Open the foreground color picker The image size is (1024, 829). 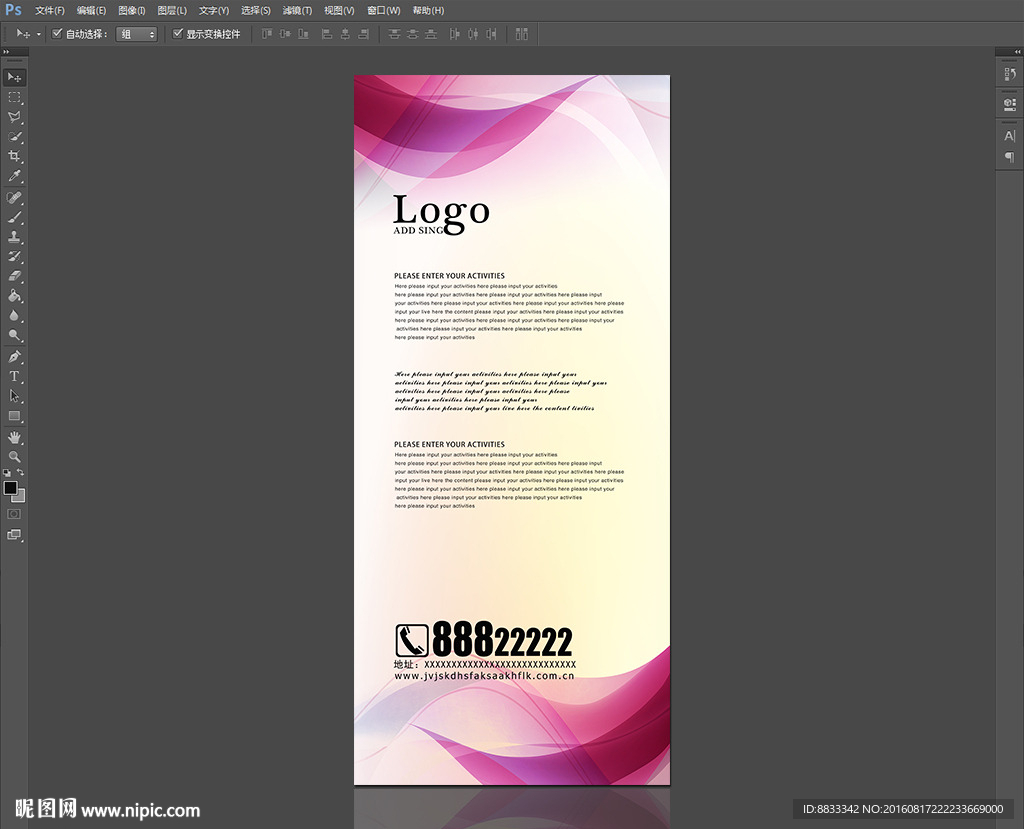10,487
